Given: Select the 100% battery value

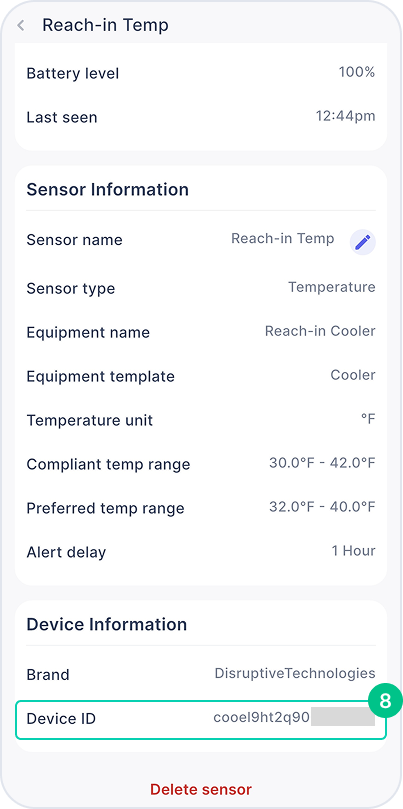Looking at the screenshot, I should point(357,72).
